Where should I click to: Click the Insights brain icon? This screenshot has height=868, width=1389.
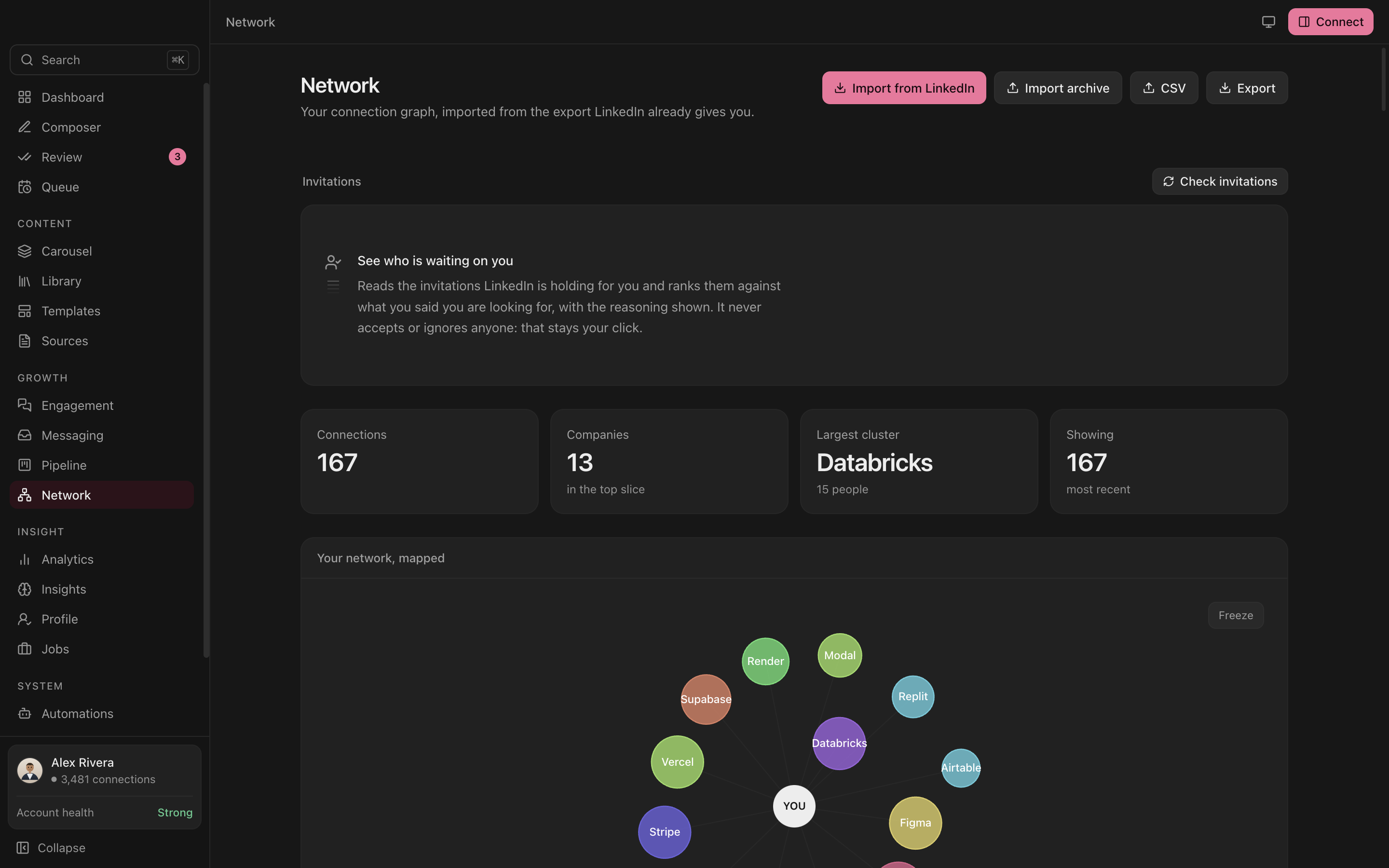tap(24, 589)
